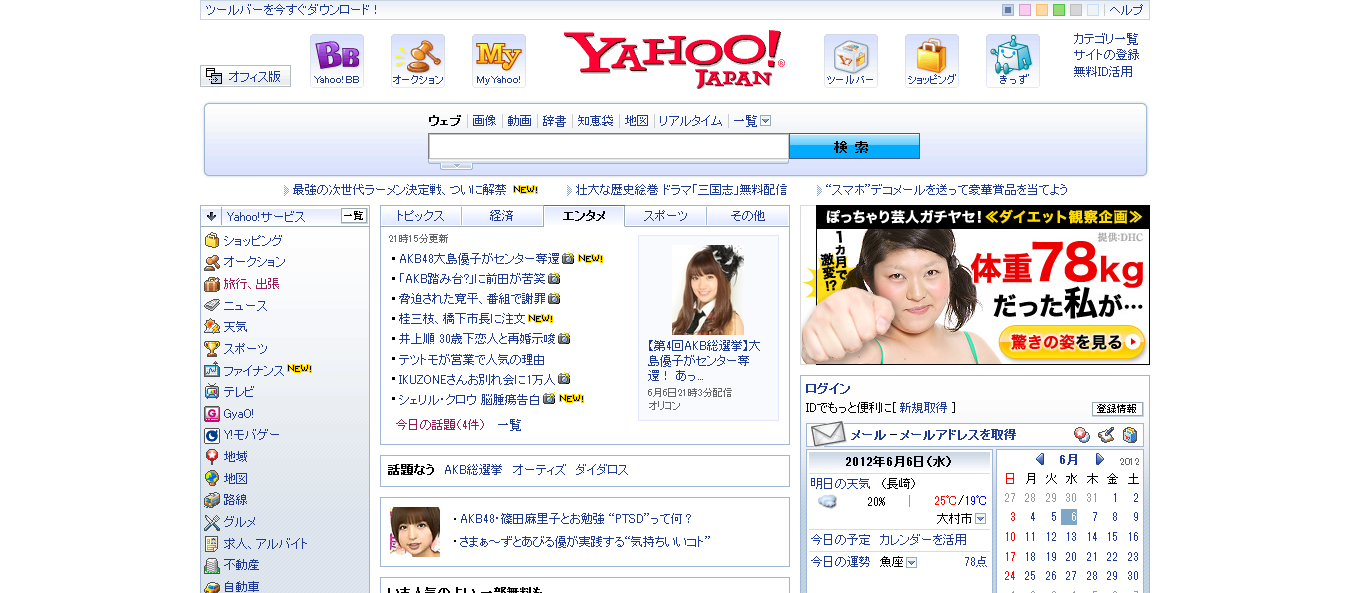
Task: Go to next month in calendar
Action: pyautogui.click(x=1100, y=460)
